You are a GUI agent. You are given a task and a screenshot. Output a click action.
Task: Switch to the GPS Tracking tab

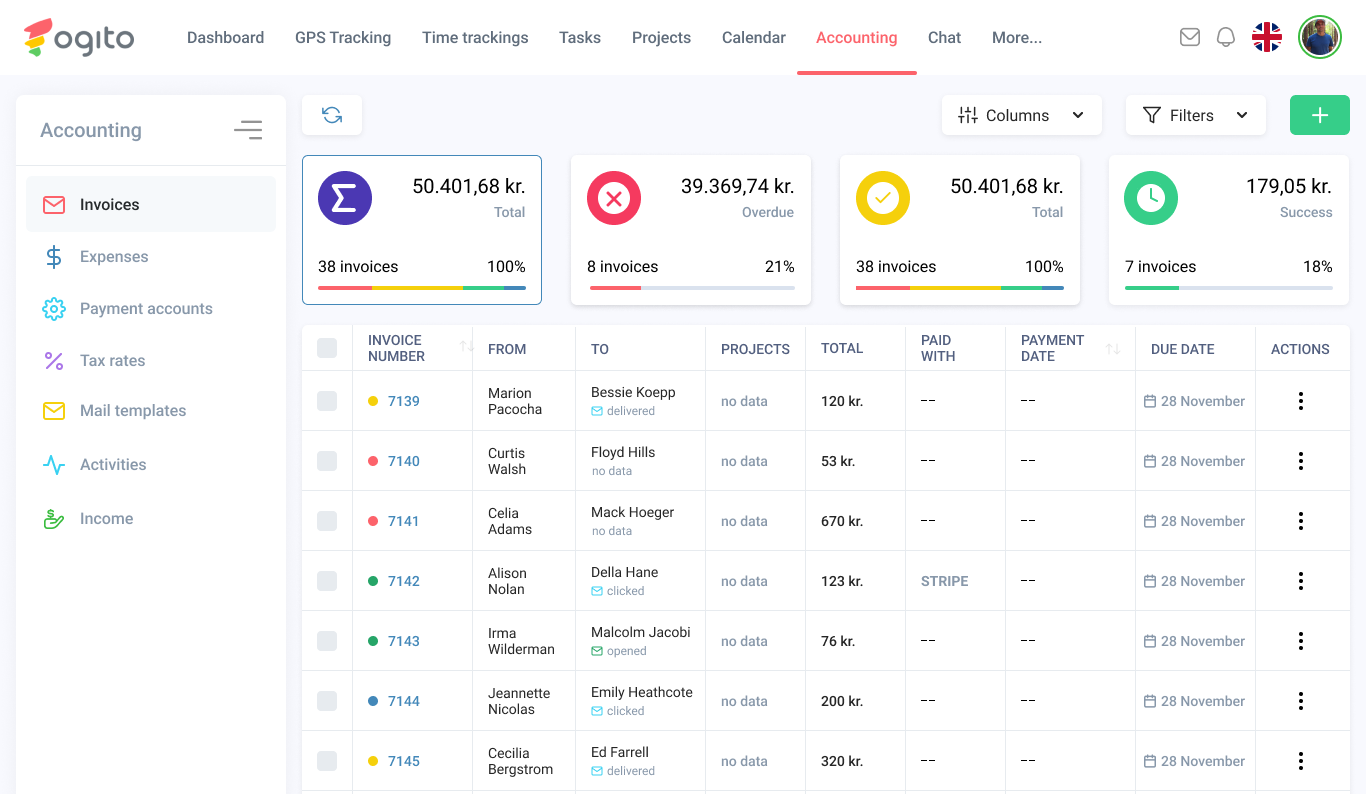[x=342, y=38]
